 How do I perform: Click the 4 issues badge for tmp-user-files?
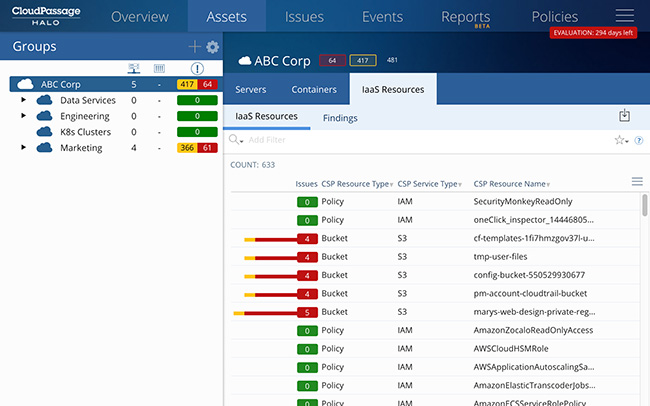coord(307,257)
